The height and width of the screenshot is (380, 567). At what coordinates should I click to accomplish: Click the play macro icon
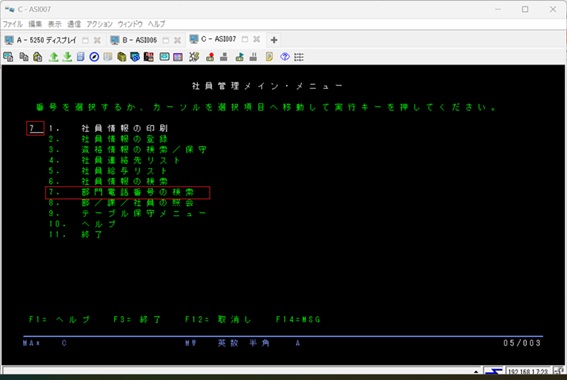pos(239,57)
